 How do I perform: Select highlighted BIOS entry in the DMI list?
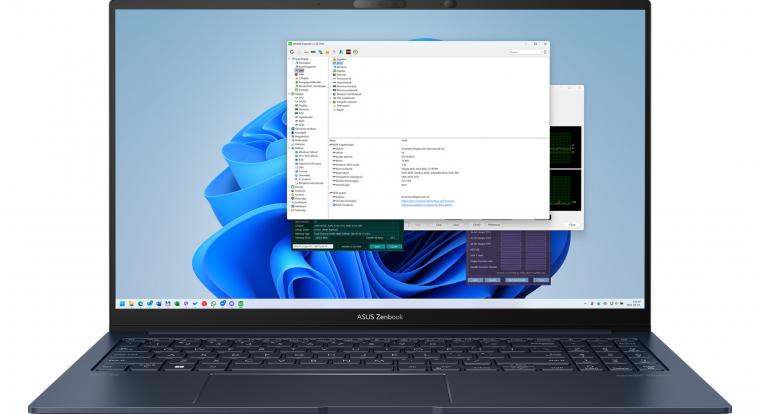(x=338, y=63)
